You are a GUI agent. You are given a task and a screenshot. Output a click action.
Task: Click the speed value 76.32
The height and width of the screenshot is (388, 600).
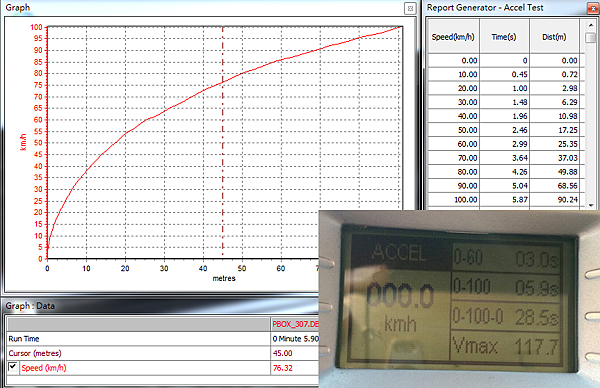coord(282,368)
